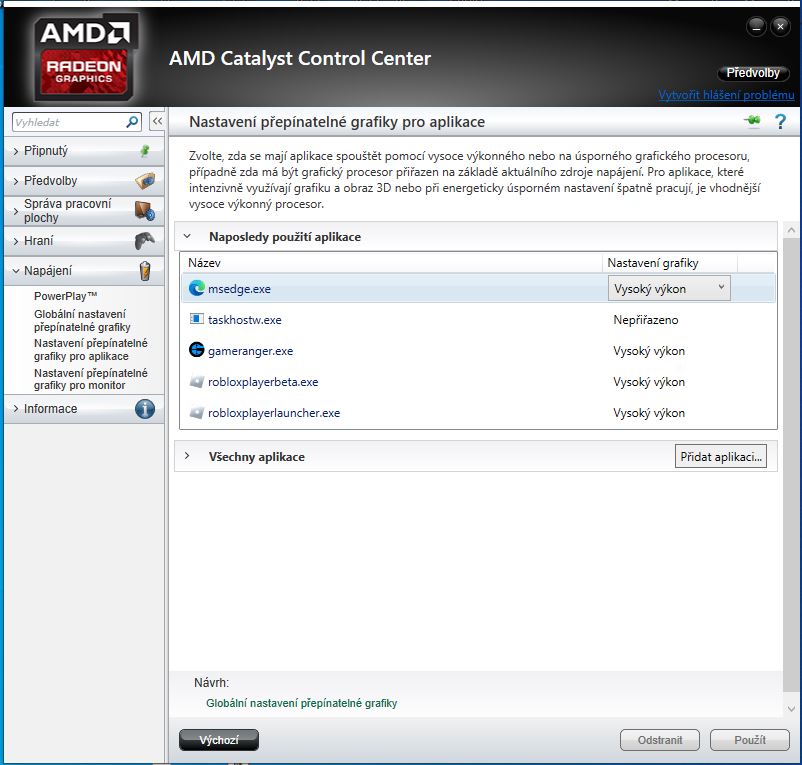Open graphics setting dropdown for msedge.exe
This screenshot has height=765, width=802.
(x=669, y=288)
